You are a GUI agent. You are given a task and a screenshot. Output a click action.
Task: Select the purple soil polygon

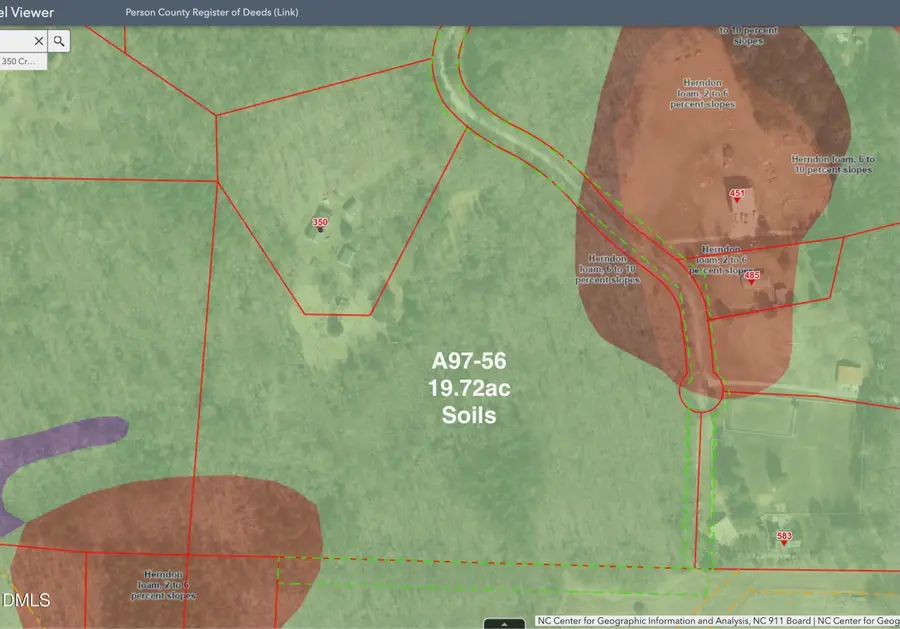click(55, 453)
